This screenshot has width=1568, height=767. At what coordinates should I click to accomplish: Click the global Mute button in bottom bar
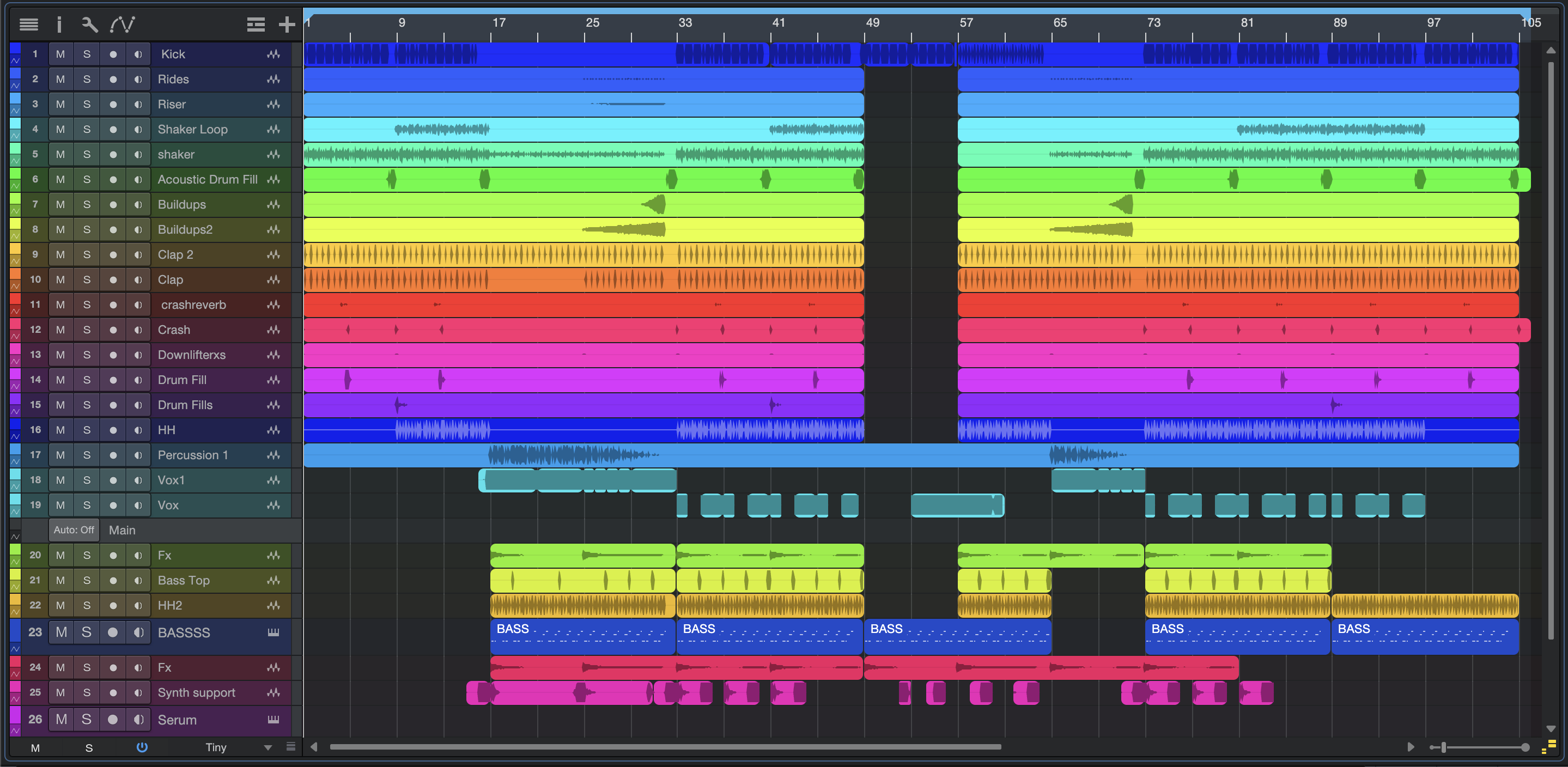coord(35,747)
